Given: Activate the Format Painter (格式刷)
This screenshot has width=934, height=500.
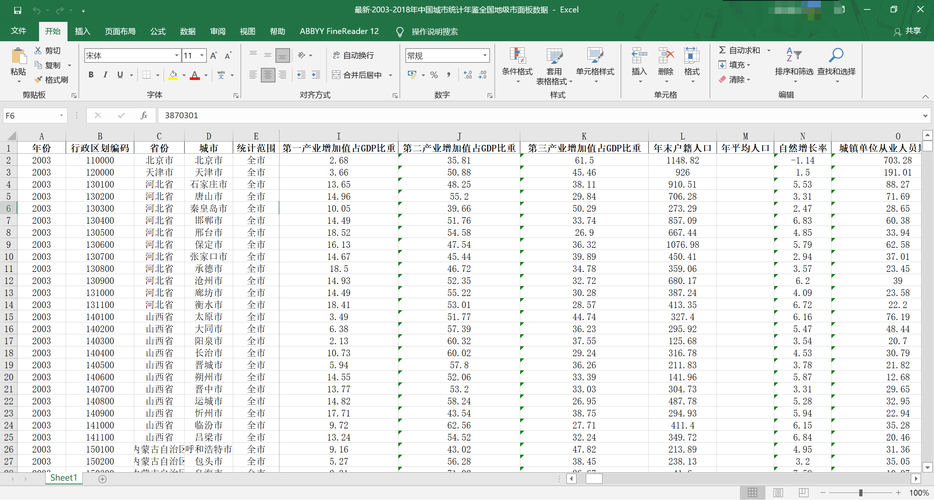Looking at the screenshot, I should tap(51, 79).
